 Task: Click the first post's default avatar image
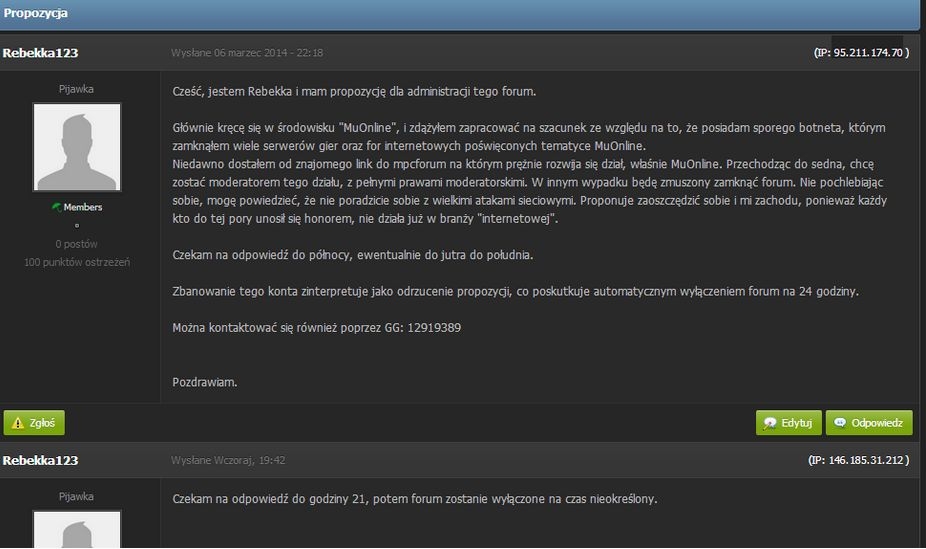tap(77, 147)
